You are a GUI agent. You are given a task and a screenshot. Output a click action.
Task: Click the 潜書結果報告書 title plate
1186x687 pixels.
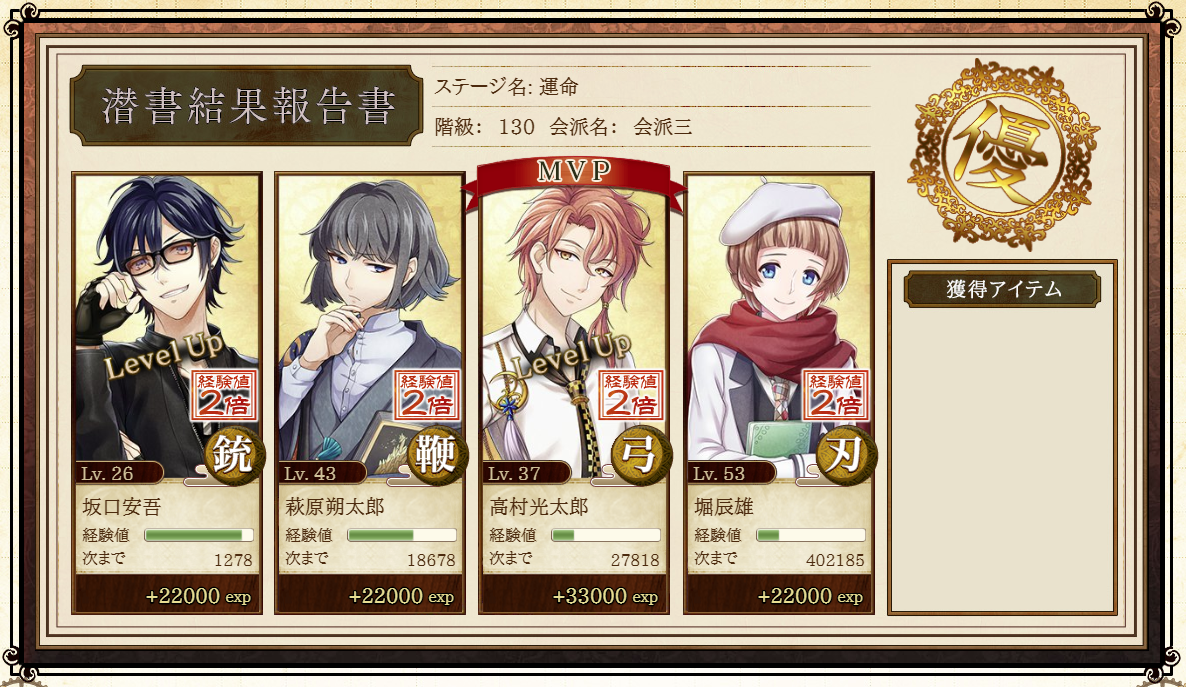[247, 105]
